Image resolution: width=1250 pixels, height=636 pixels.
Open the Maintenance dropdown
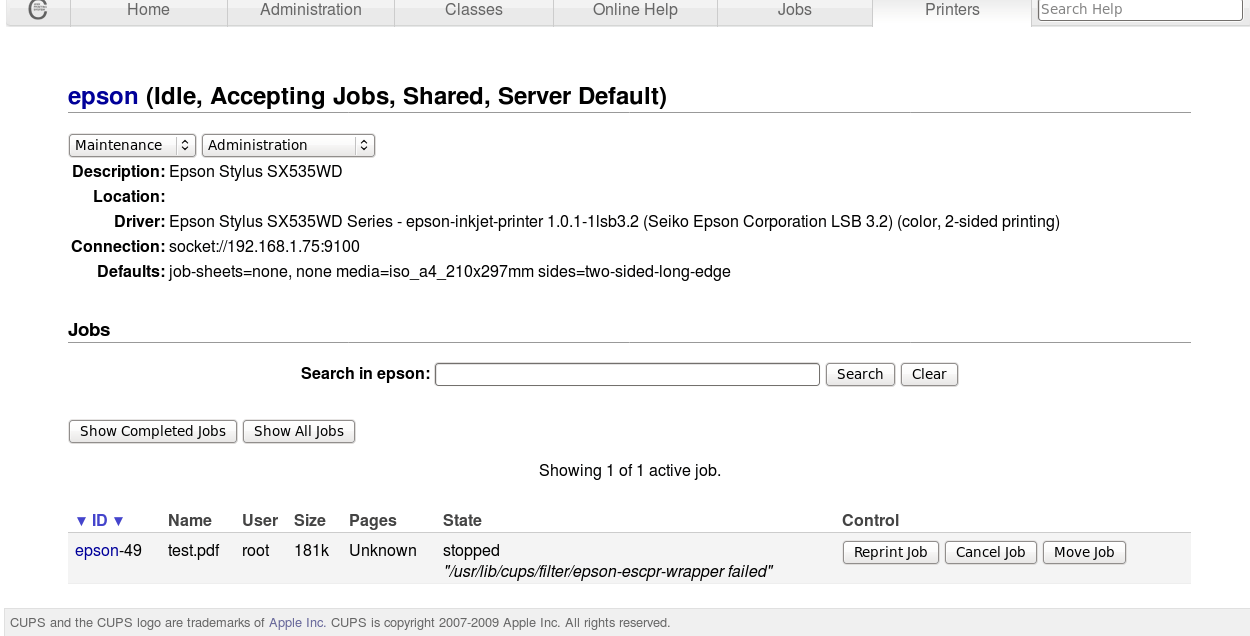(x=131, y=145)
